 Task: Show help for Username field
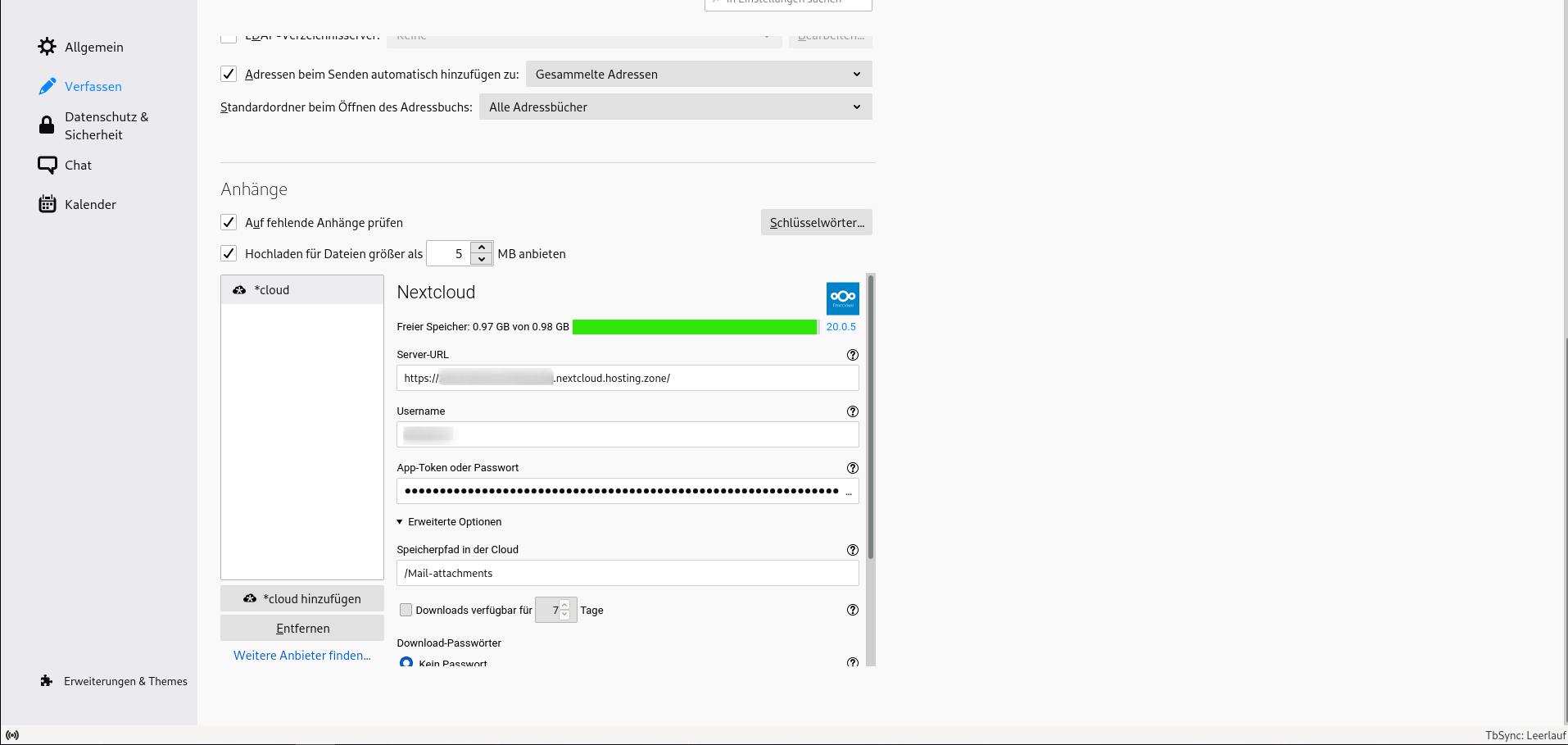pyautogui.click(x=853, y=411)
